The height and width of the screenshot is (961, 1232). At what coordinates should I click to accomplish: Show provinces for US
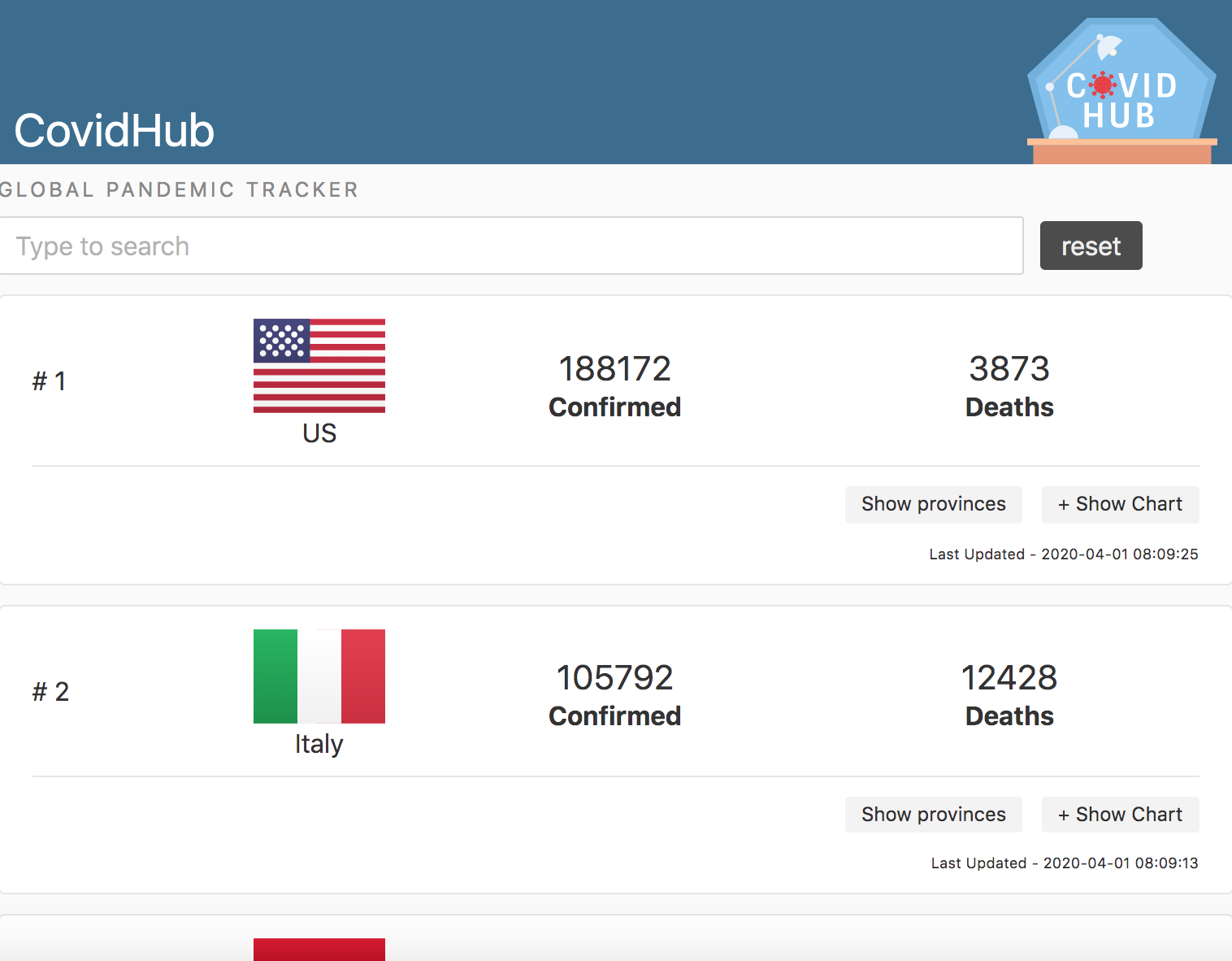[934, 504]
